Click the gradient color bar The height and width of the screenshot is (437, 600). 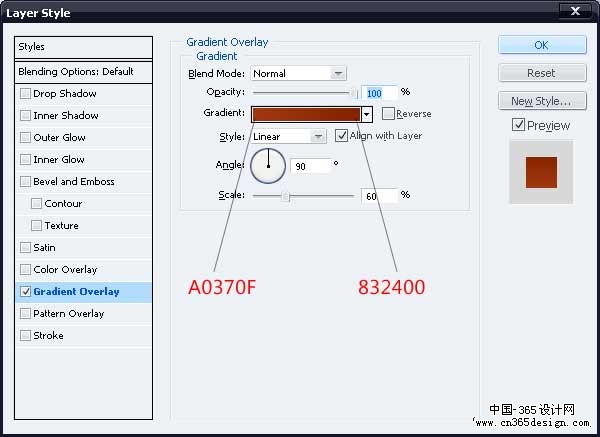tap(306, 114)
